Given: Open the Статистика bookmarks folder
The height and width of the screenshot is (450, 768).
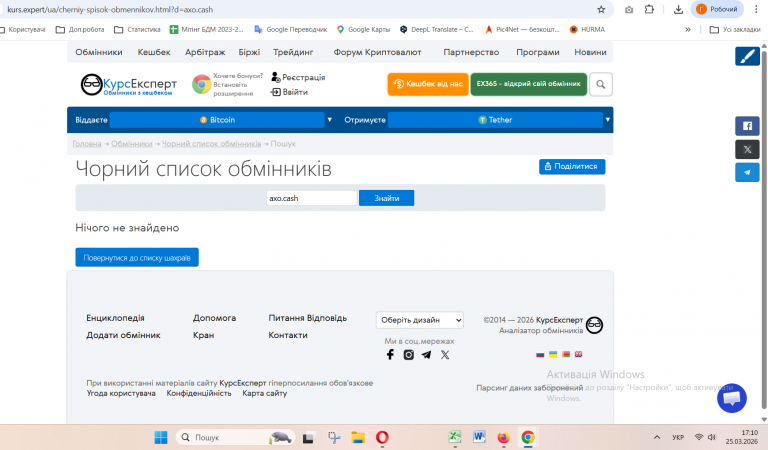Looking at the screenshot, I should (137, 29).
